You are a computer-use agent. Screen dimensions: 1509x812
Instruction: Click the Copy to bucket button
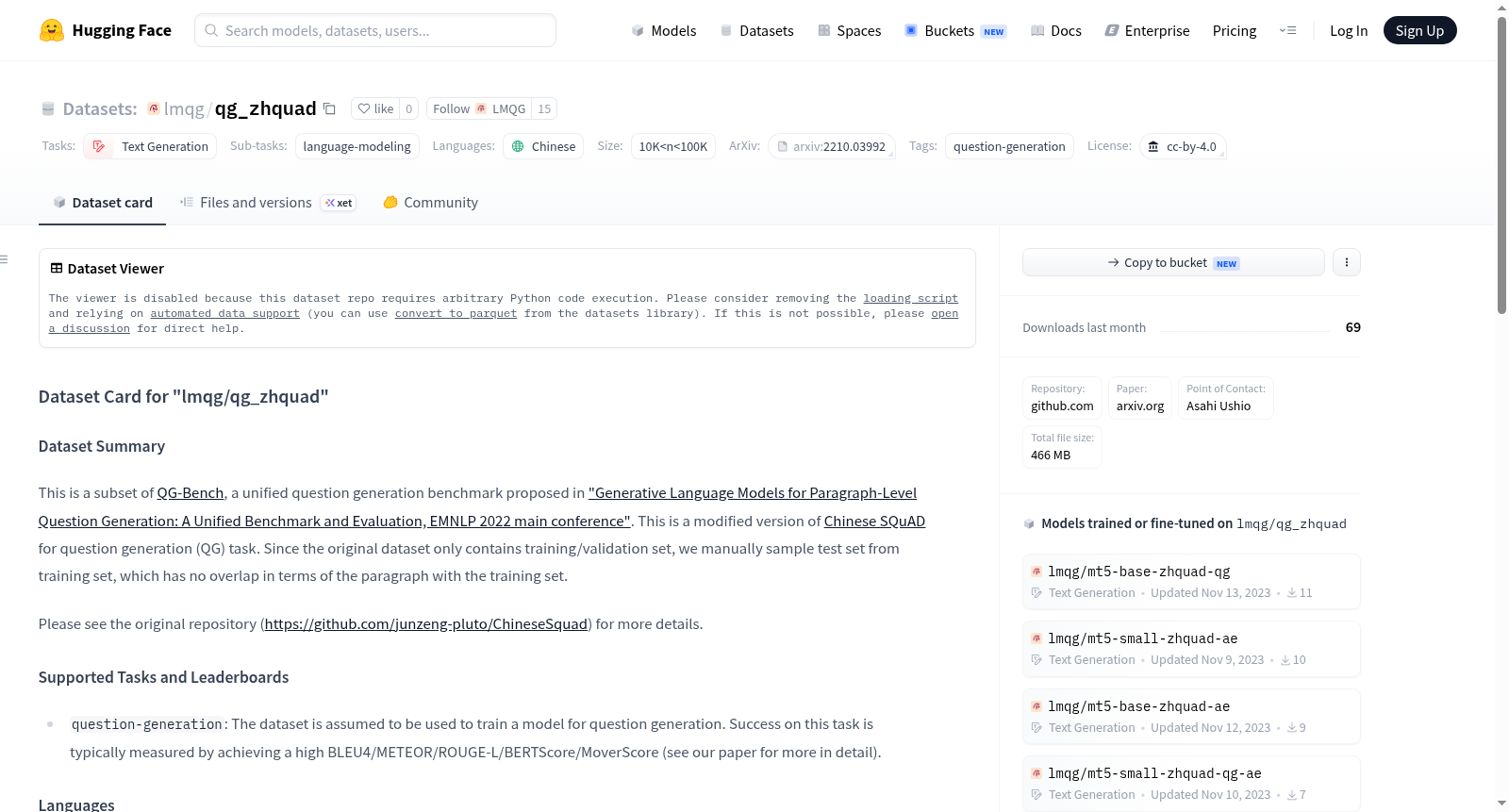pos(1173,262)
